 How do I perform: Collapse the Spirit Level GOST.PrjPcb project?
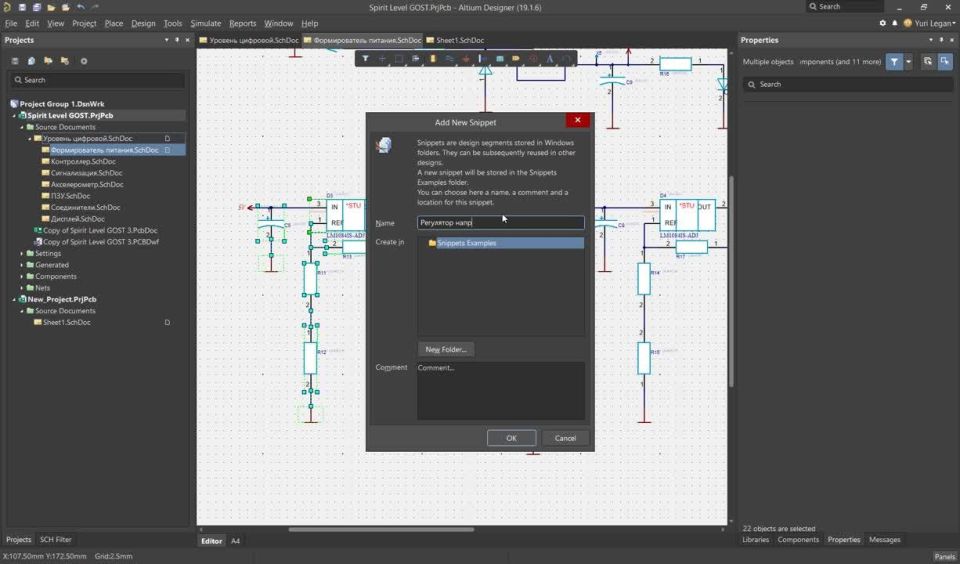pyautogui.click(x=14, y=116)
